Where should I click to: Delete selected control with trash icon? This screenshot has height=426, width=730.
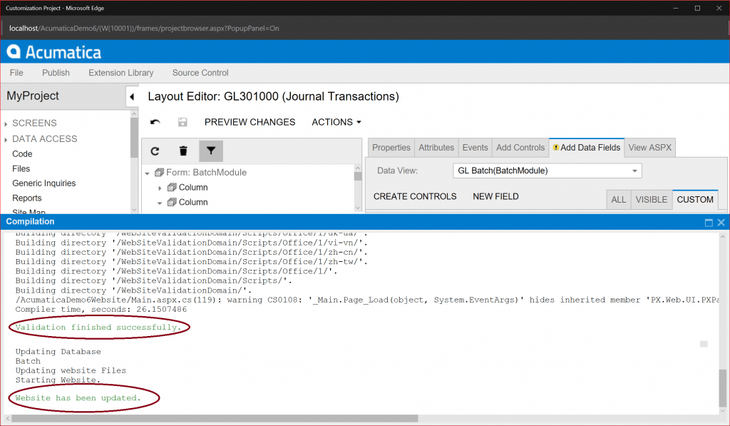pos(183,151)
